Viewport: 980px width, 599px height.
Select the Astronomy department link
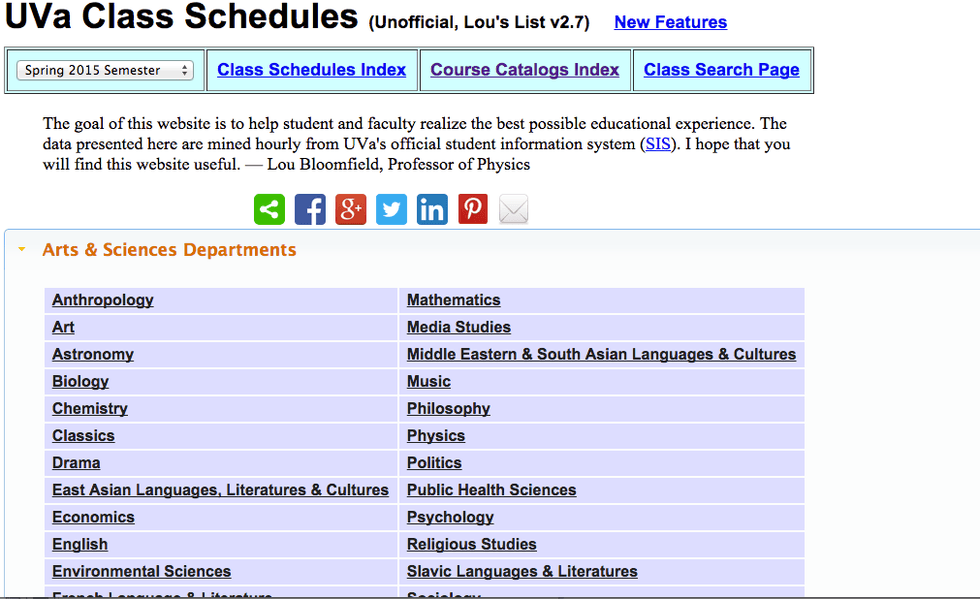[x=92, y=354]
